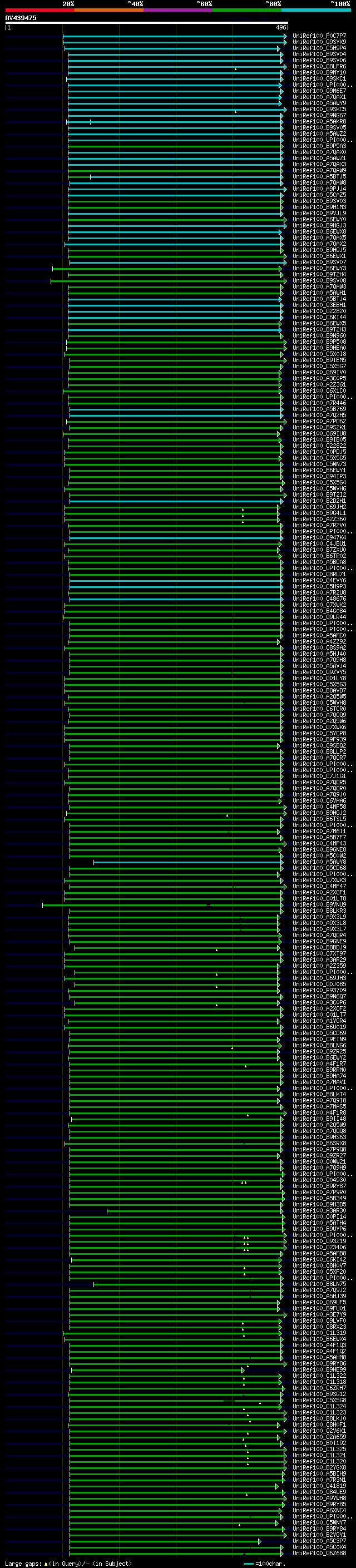Image resolution: width=356 pixels, height=1568 pixels.
Task: Click hit label UniRef100_A6XNC4
Action: [319, 1510]
